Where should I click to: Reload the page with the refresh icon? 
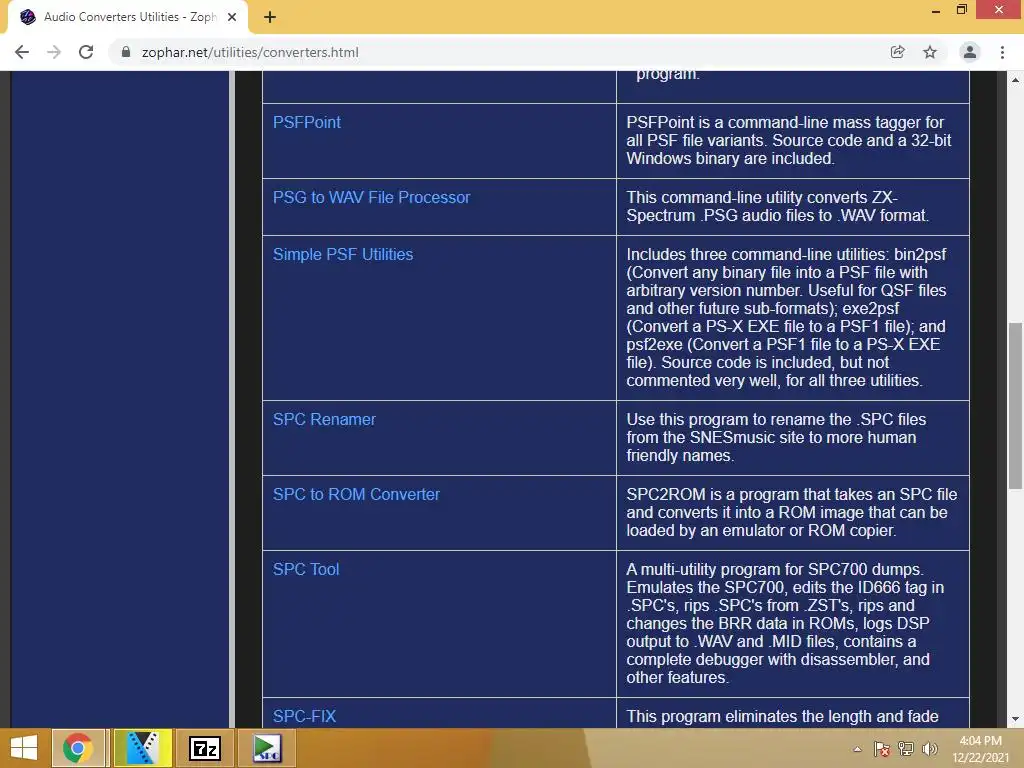(x=86, y=52)
